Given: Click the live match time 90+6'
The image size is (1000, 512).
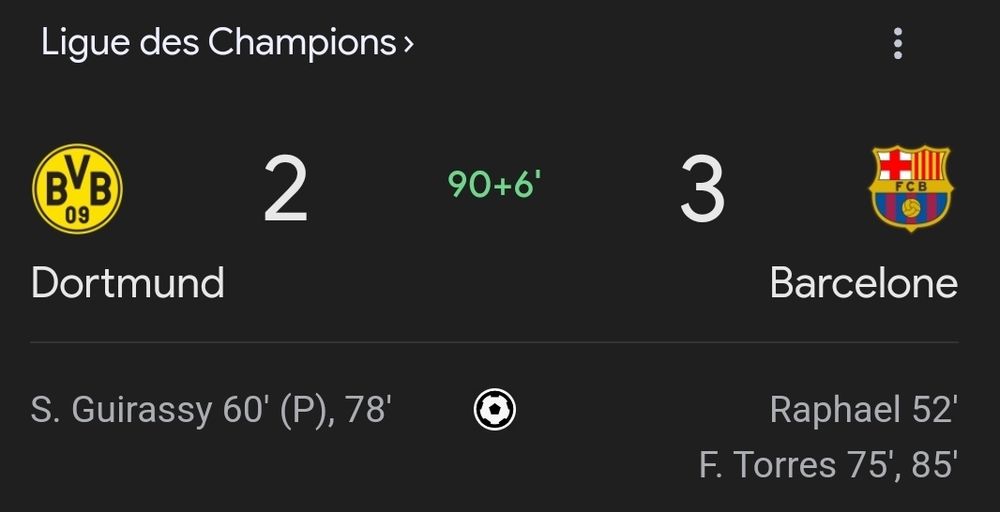Looking at the screenshot, I should (x=494, y=184).
